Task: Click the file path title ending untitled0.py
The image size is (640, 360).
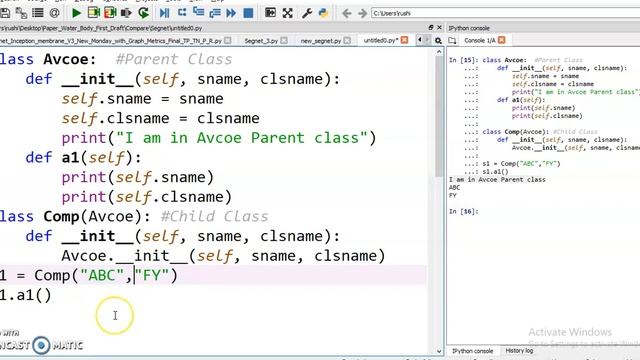Action: pyautogui.click(x=101, y=28)
